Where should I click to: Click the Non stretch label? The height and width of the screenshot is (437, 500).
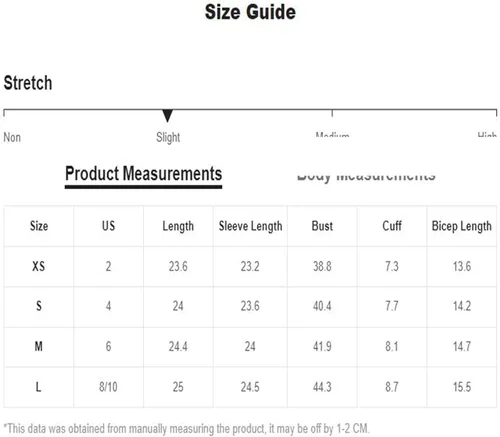(12, 137)
